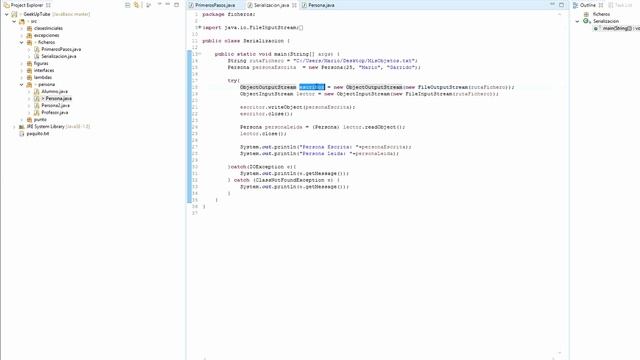Image resolution: width=640 pixels, height=360 pixels.
Task: Expand folded imports on line 3
Action: pos(200,27)
